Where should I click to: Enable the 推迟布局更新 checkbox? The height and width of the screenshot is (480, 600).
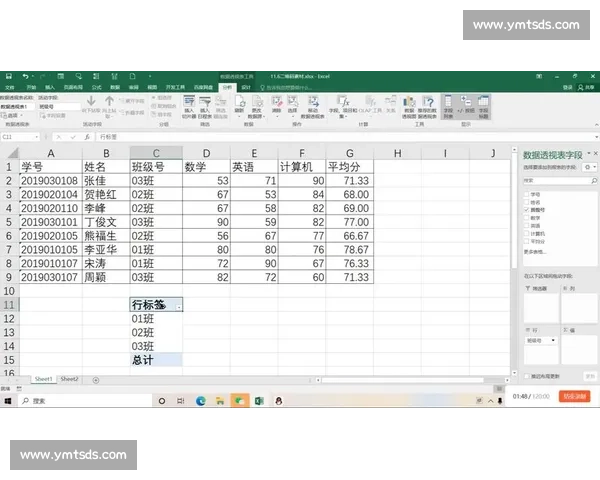[527, 377]
